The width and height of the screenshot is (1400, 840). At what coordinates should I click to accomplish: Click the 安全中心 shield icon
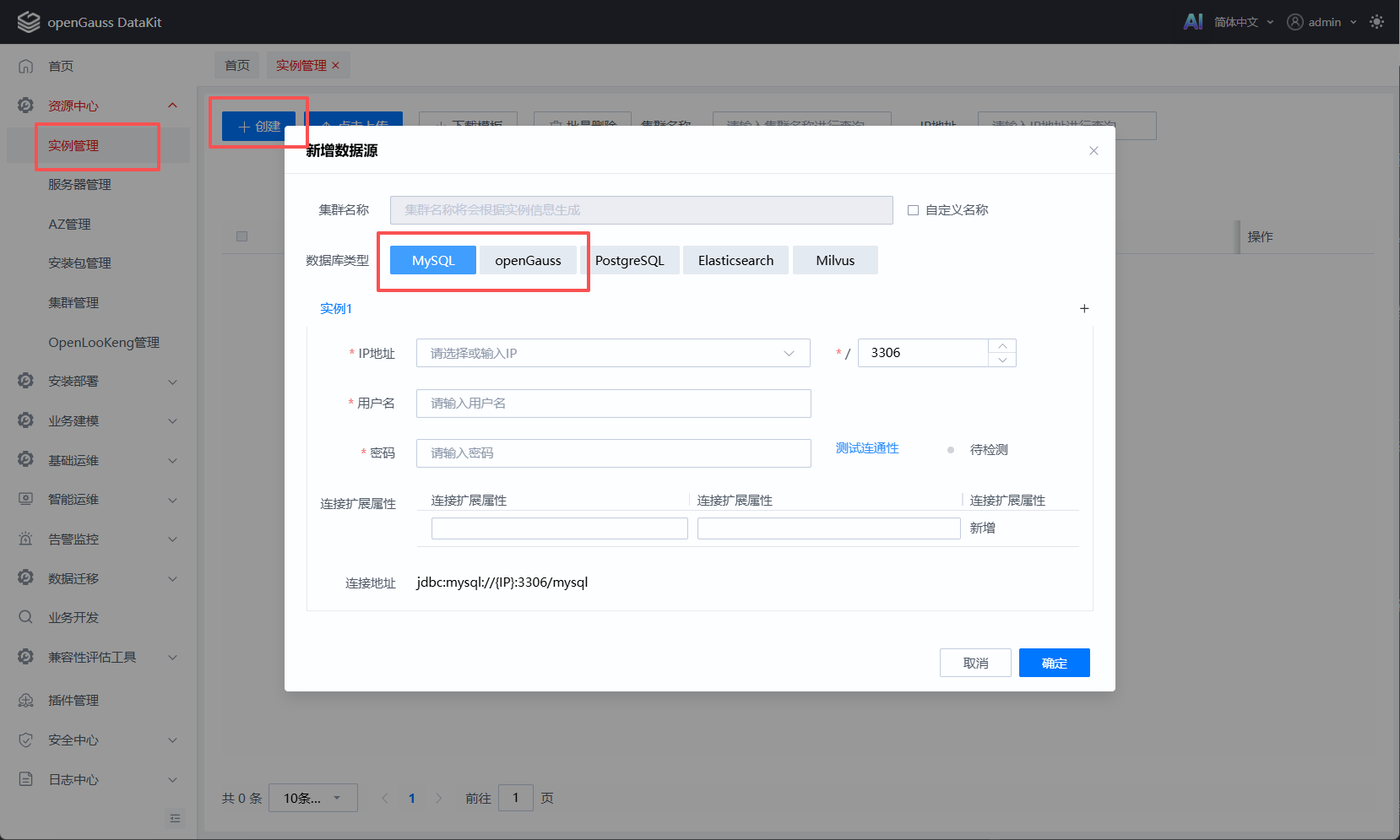26,740
